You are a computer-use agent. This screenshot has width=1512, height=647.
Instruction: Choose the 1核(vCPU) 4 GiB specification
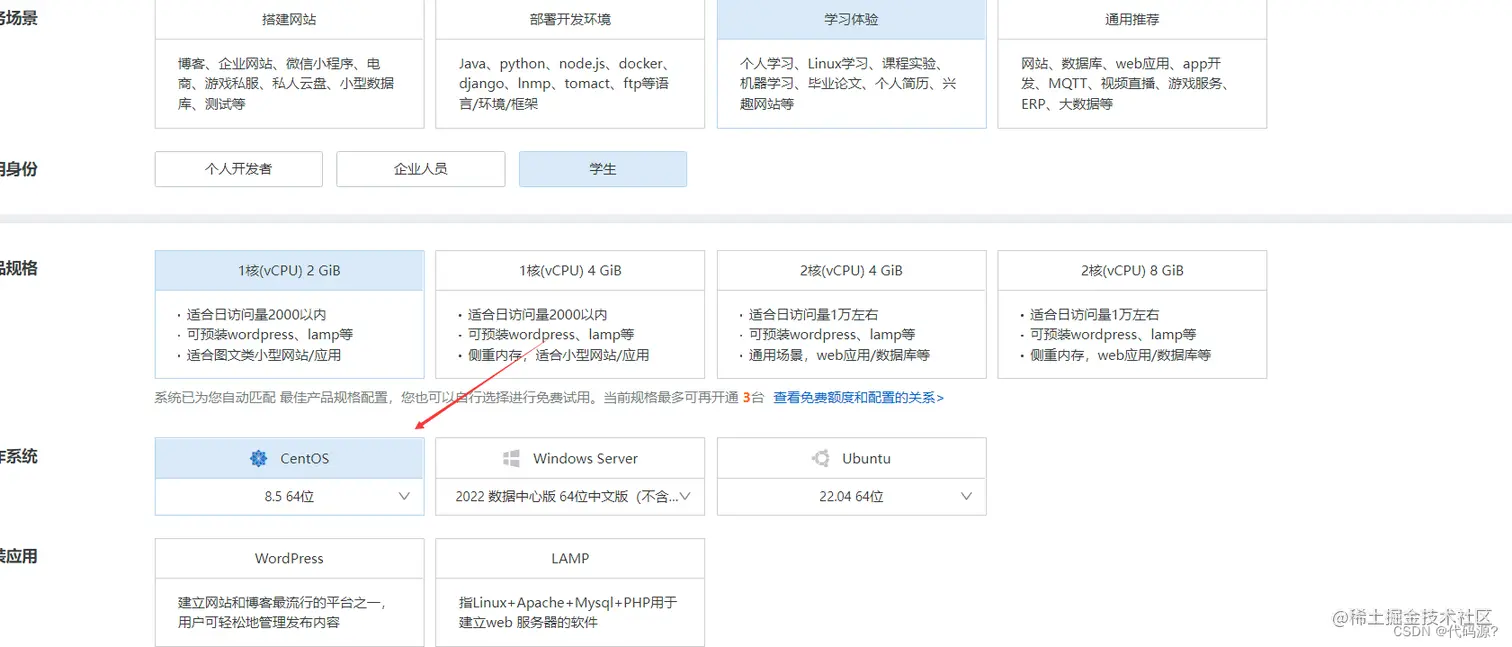569,269
